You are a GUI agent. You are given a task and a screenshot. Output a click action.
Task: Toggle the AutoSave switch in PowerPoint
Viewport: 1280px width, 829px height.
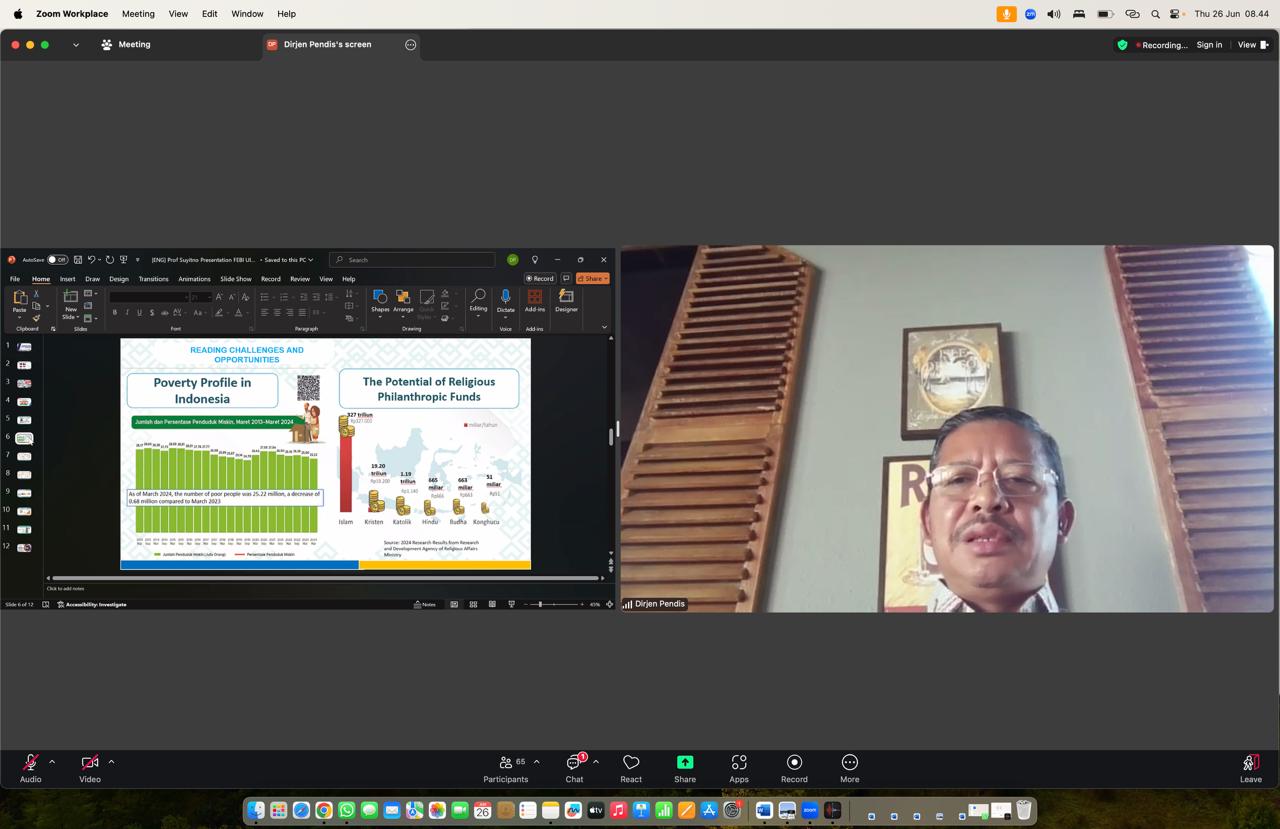(x=57, y=260)
